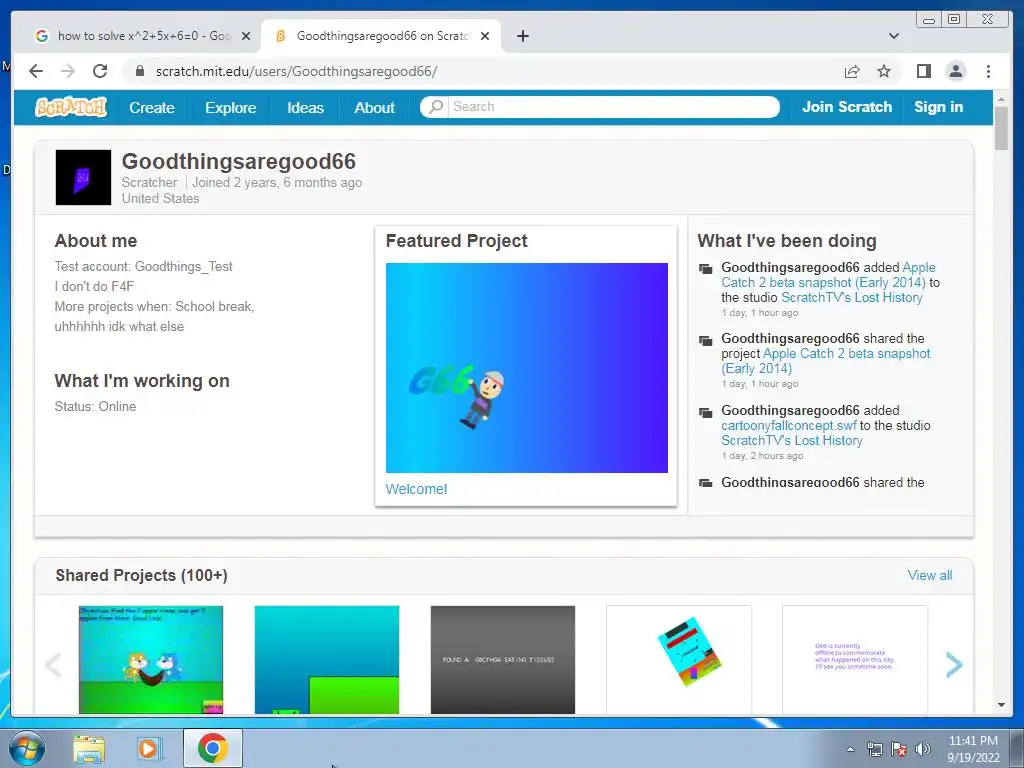Image resolution: width=1024 pixels, height=768 pixels.
Task: Open the Windows Start menu
Action: coord(26,748)
